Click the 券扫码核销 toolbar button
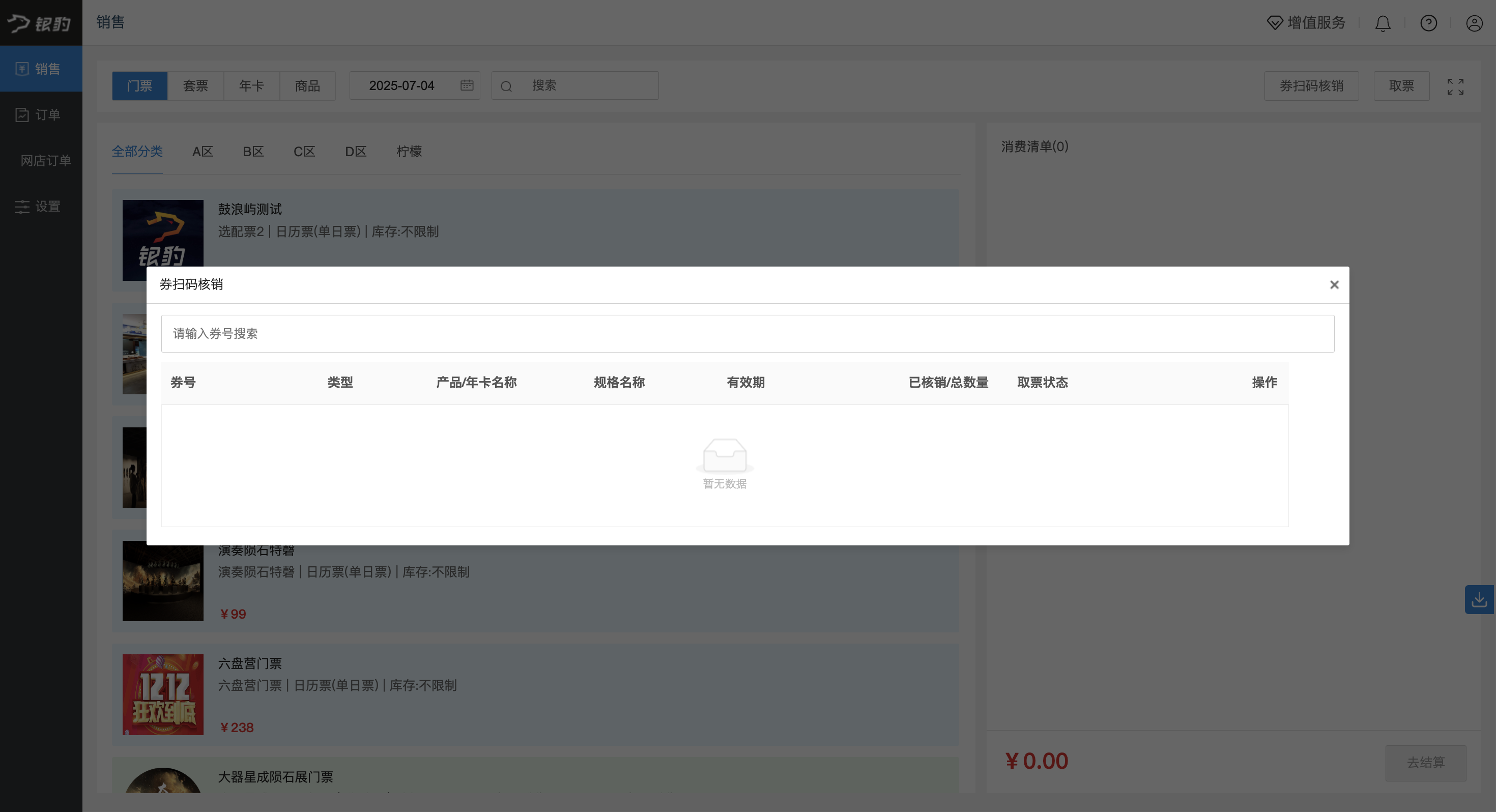 [x=1311, y=86]
